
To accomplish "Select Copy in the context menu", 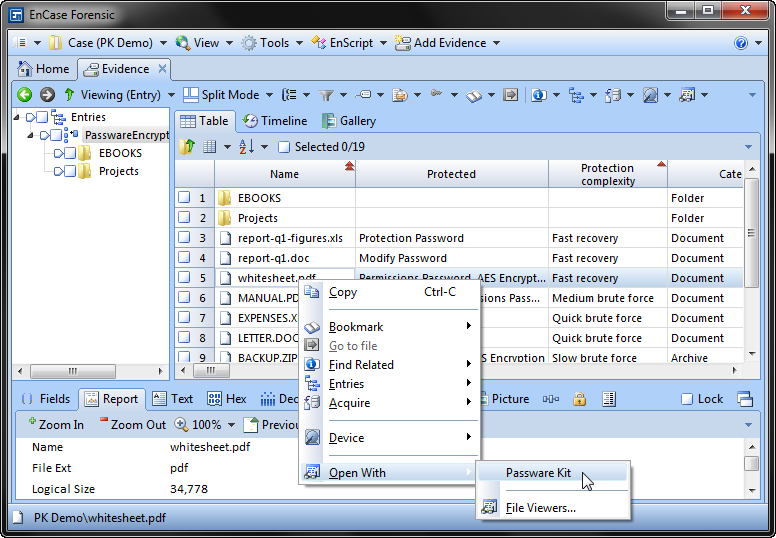I will [390, 292].
